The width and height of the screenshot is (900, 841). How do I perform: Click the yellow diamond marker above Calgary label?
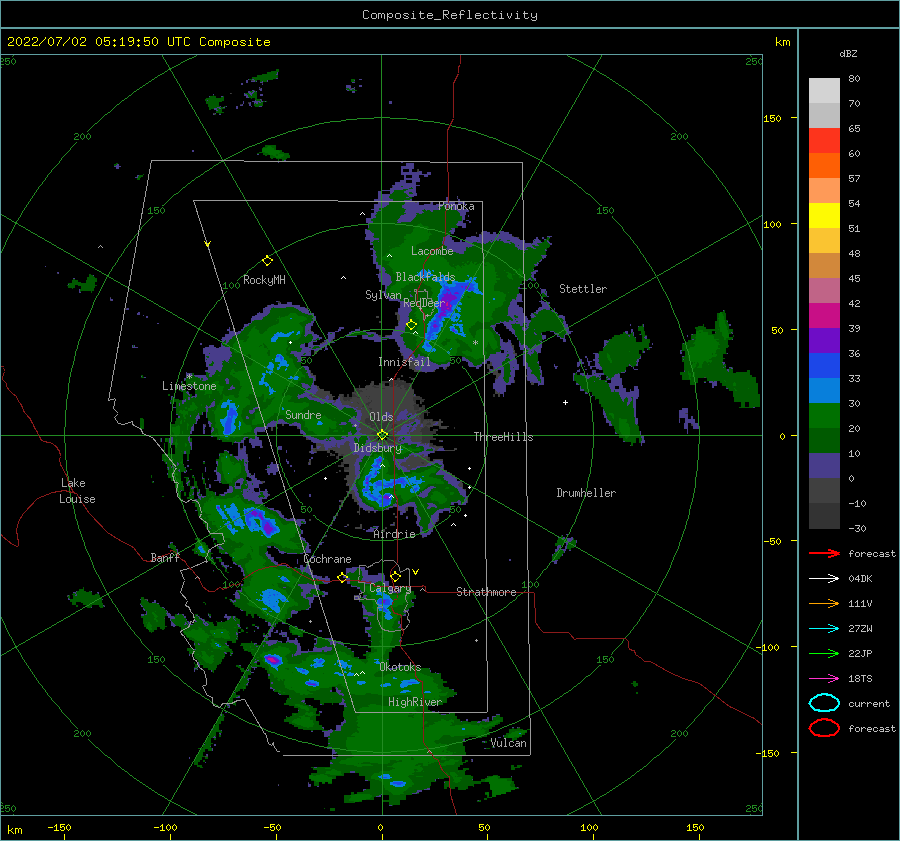pyautogui.click(x=395, y=576)
